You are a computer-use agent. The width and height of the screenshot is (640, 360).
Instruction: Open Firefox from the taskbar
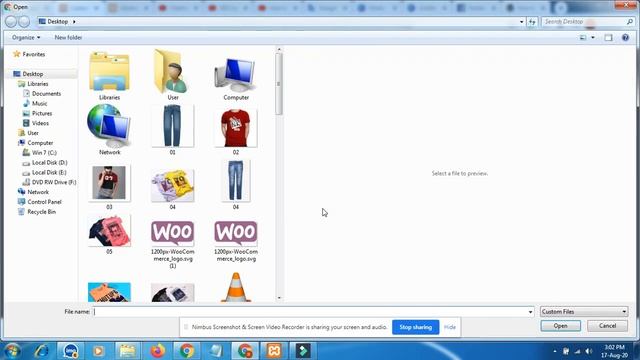[x=158, y=351]
